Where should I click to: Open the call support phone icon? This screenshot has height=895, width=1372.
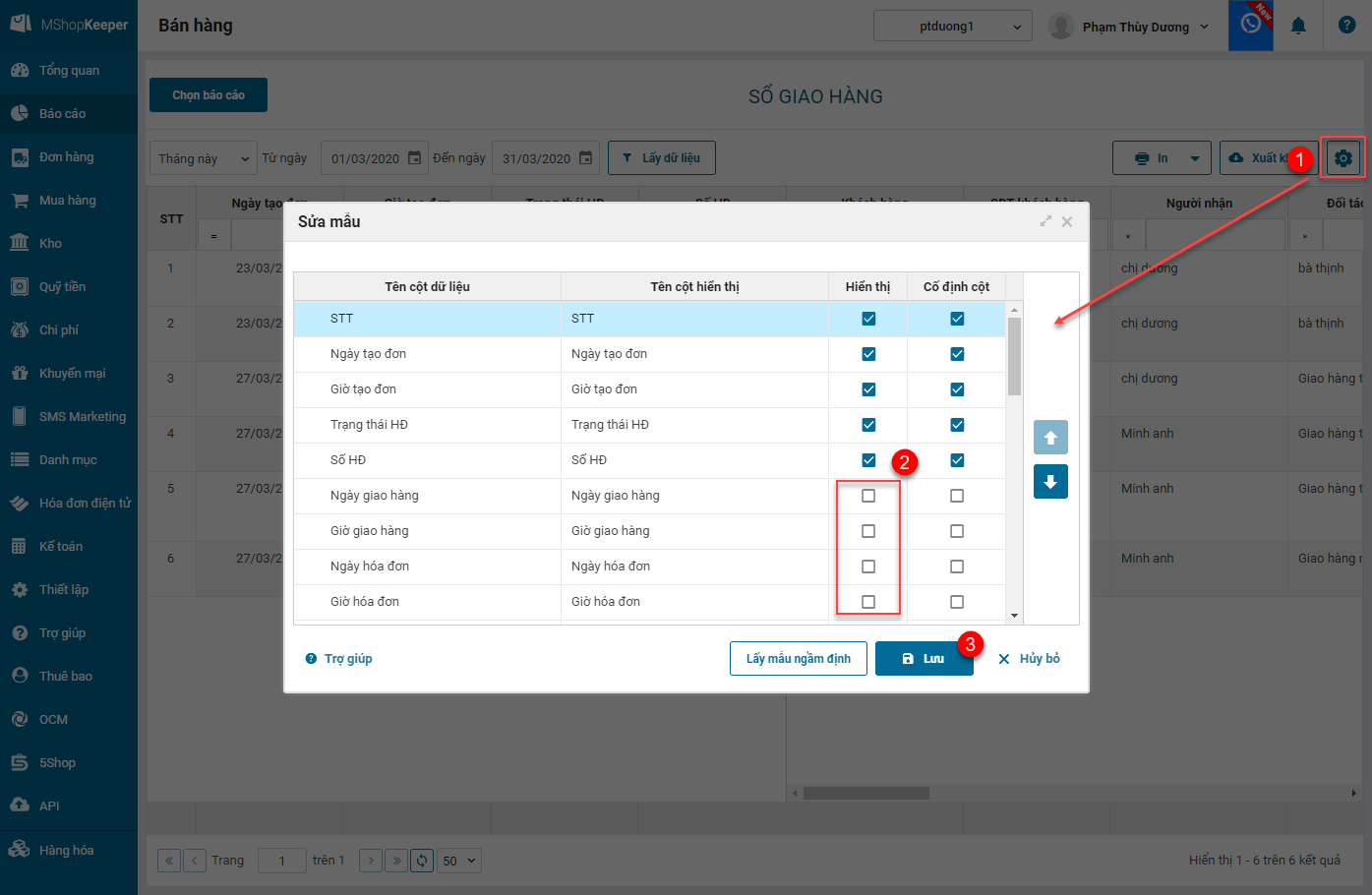coord(1250,25)
